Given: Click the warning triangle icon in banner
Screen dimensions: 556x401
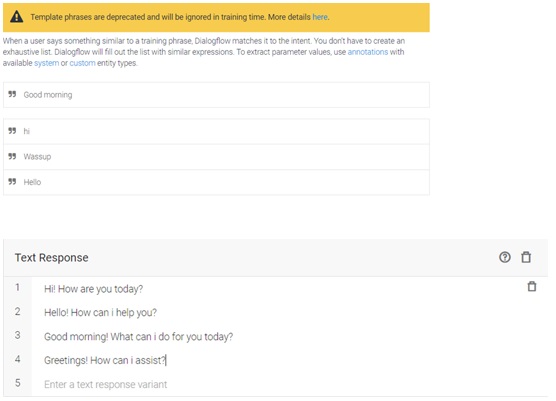Looking at the screenshot, I should (x=17, y=17).
